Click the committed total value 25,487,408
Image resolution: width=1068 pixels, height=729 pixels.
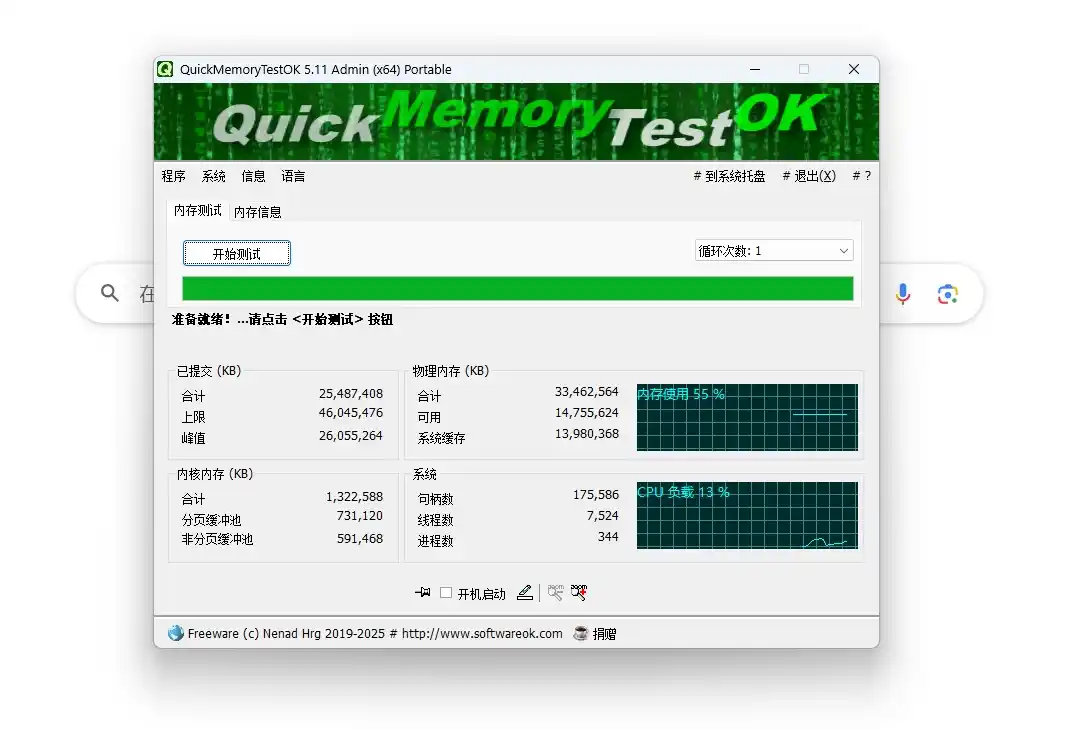click(351, 394)
